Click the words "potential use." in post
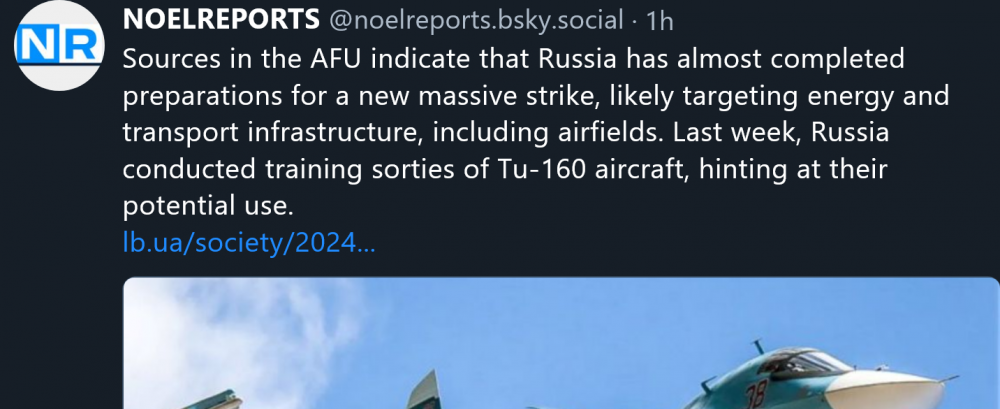The width and height of the screenshot is (1000, 409). [x=207, y=205]
